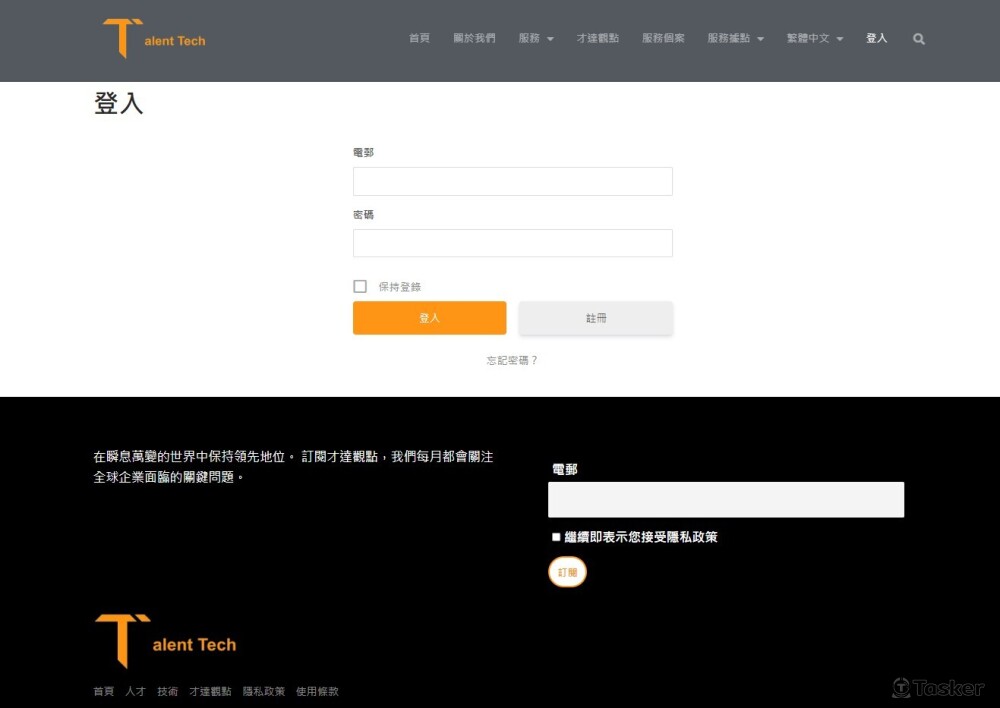The height and width of the screenshot is (708, 1000).
Task: Select 服務個案 in the navigation bar
Action: [x=665, y=38]
